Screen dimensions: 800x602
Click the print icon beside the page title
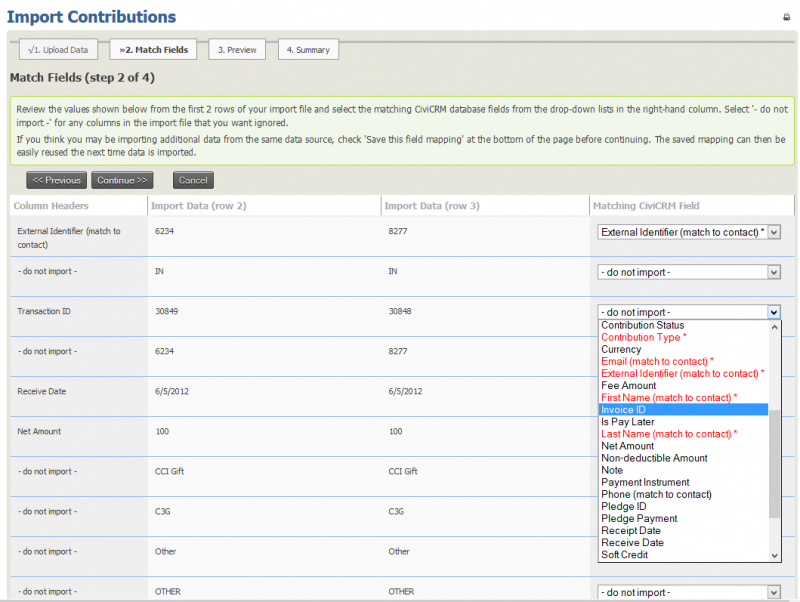pos(786,17)
